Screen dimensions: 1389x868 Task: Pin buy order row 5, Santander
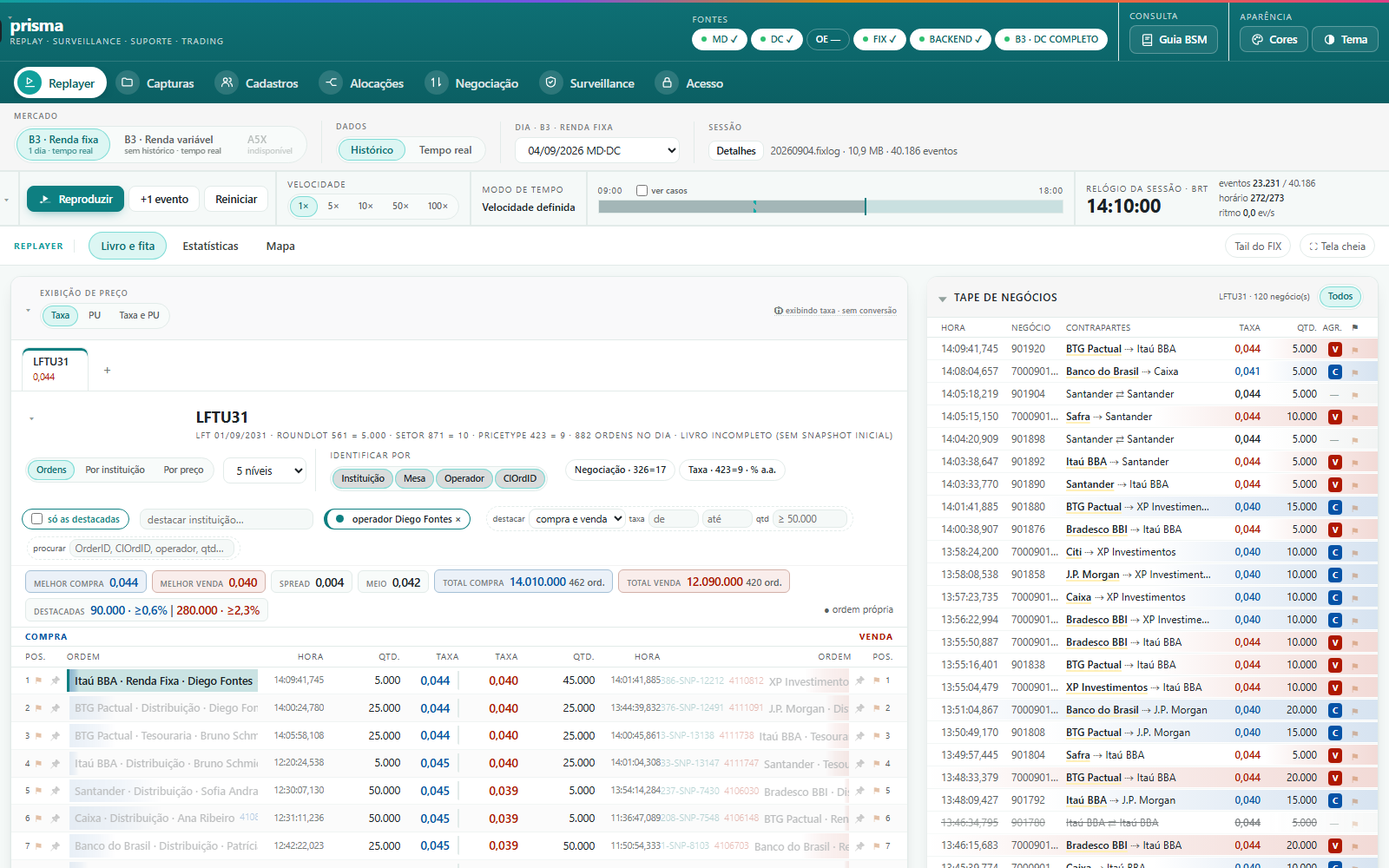(x=56, y=791)
